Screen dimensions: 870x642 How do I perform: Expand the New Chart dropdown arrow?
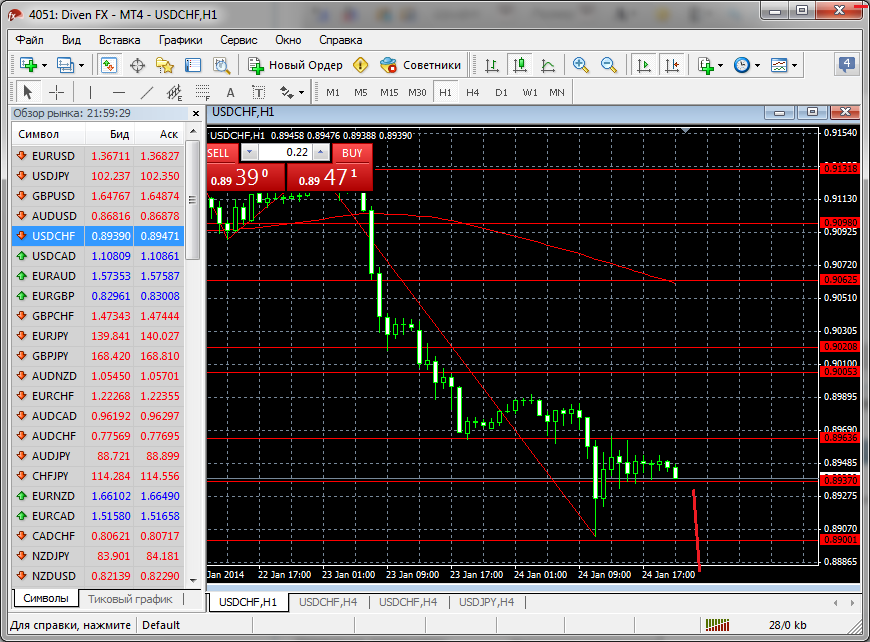(44, 66)
